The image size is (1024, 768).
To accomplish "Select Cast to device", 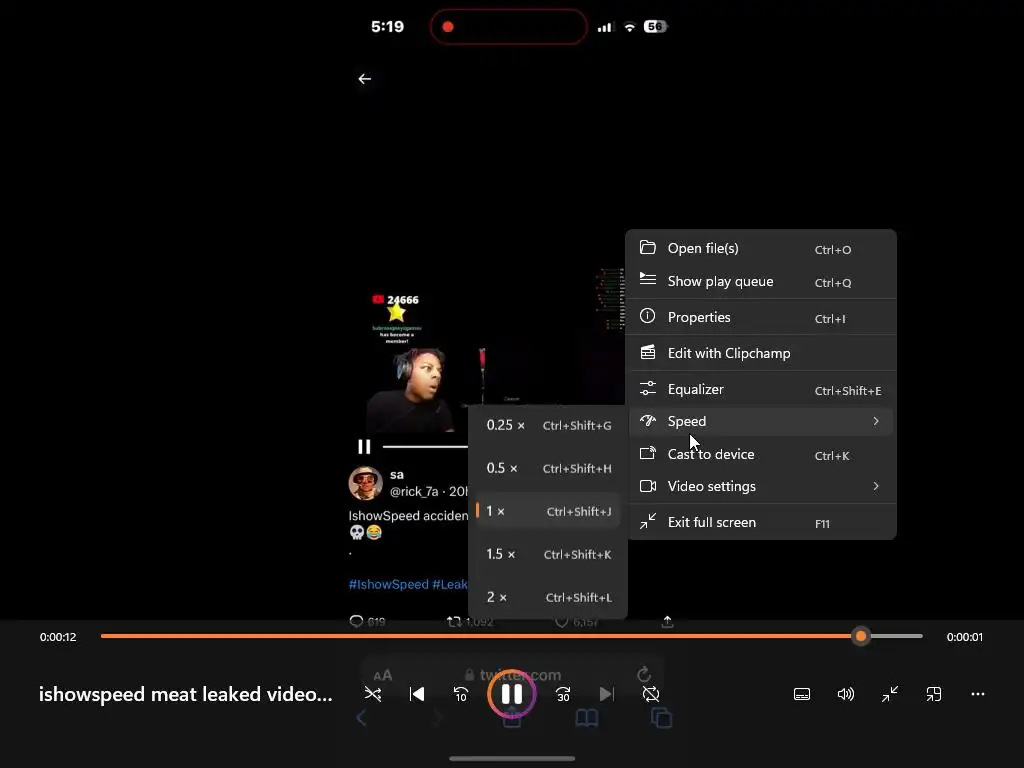I will [x=761, y=454].
